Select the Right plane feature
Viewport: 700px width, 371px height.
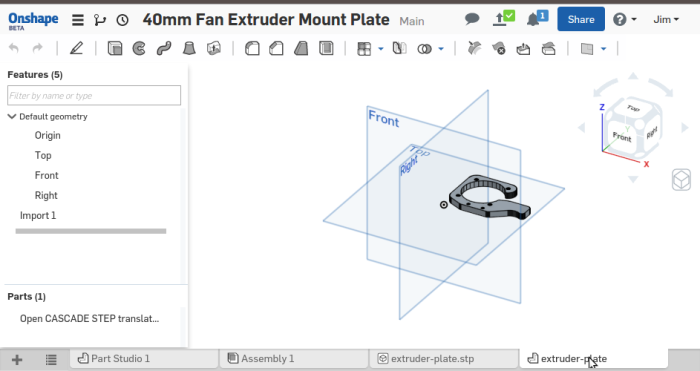click(46, 196)
